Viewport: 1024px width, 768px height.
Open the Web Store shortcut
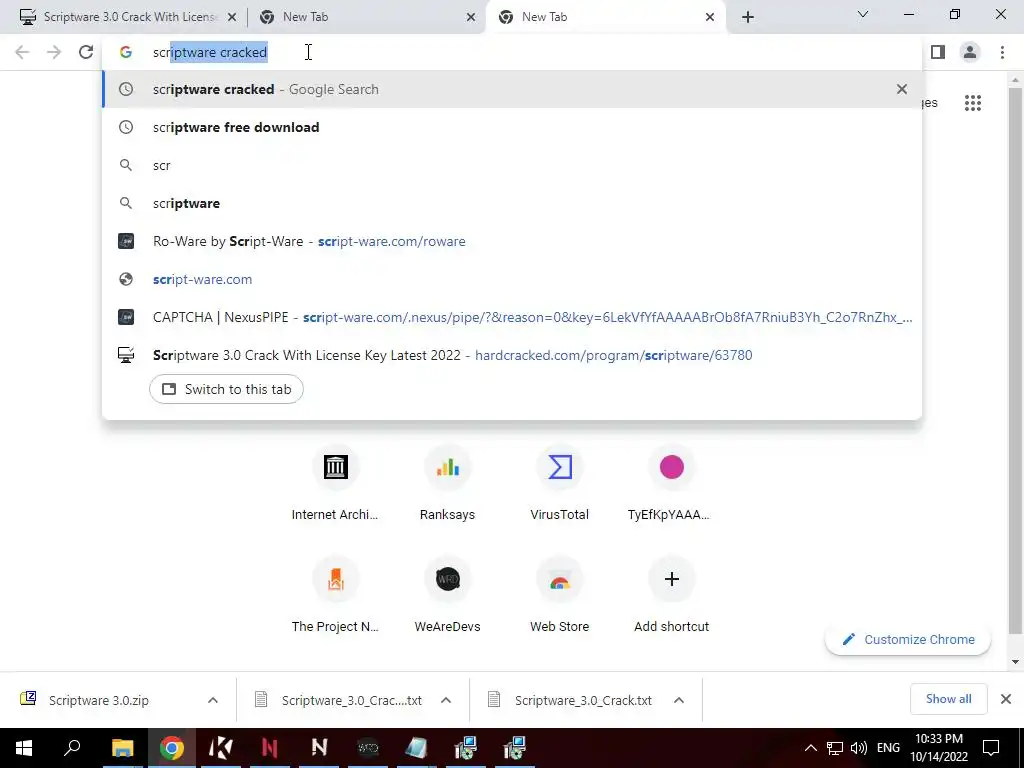pos(560,596)
